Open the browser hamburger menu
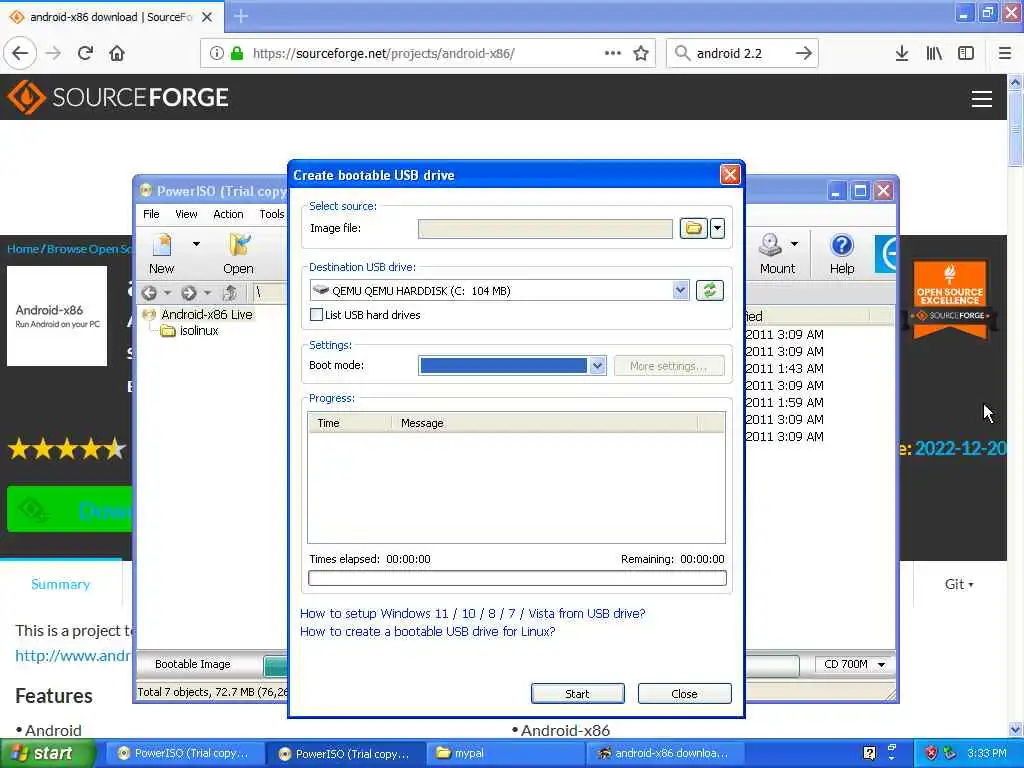Viewport: 1024px width, 768px height. pos(1005,53)
